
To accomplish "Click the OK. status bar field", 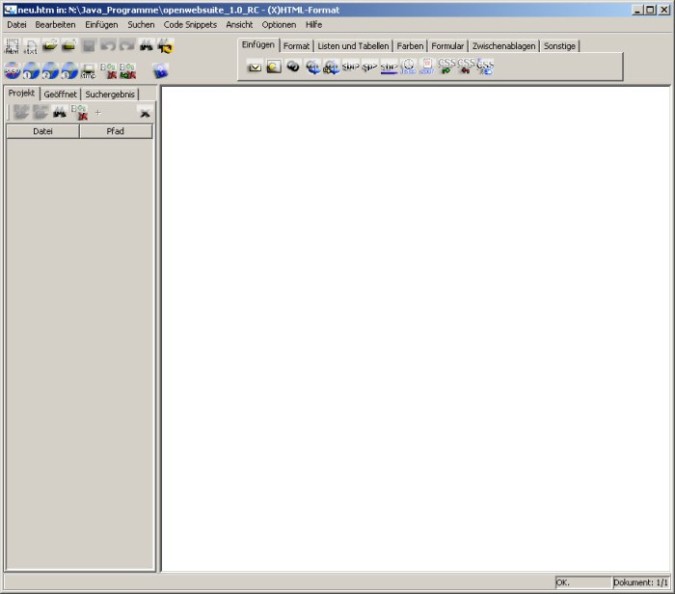I will (583, 583).
